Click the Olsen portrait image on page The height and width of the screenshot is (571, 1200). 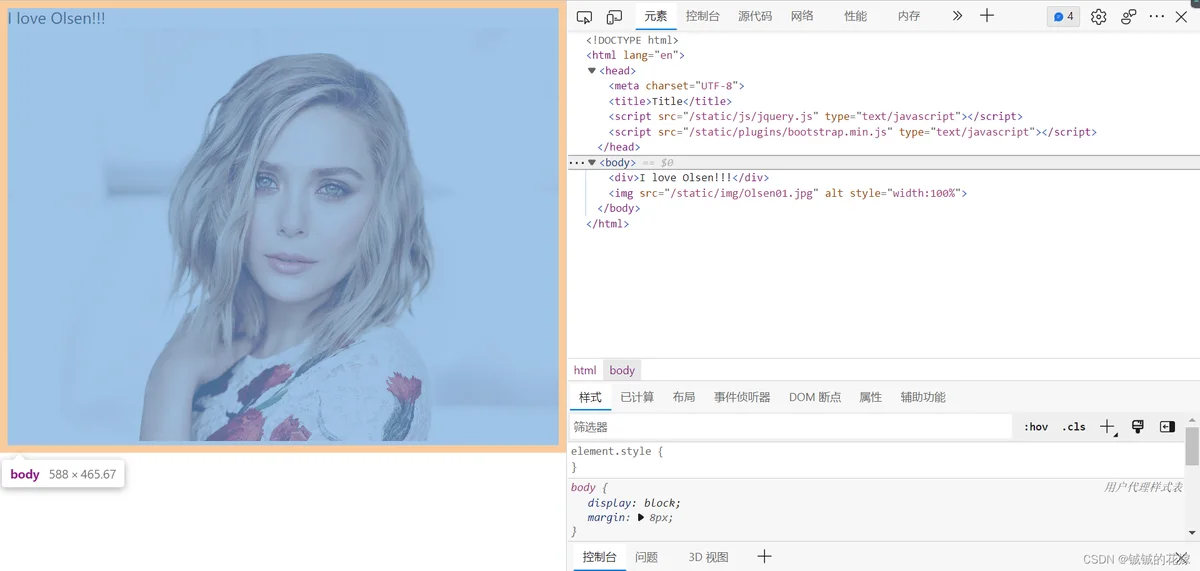point(283,236)
